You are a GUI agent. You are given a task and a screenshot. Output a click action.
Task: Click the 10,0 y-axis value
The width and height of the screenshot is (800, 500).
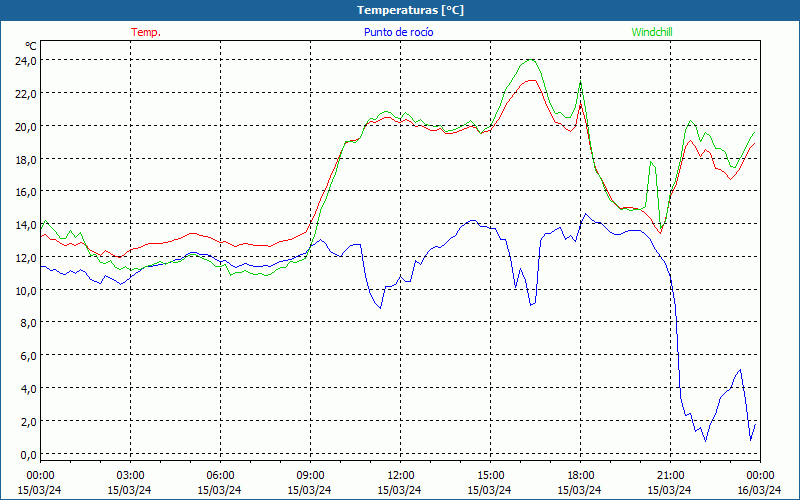coord(26,291)
